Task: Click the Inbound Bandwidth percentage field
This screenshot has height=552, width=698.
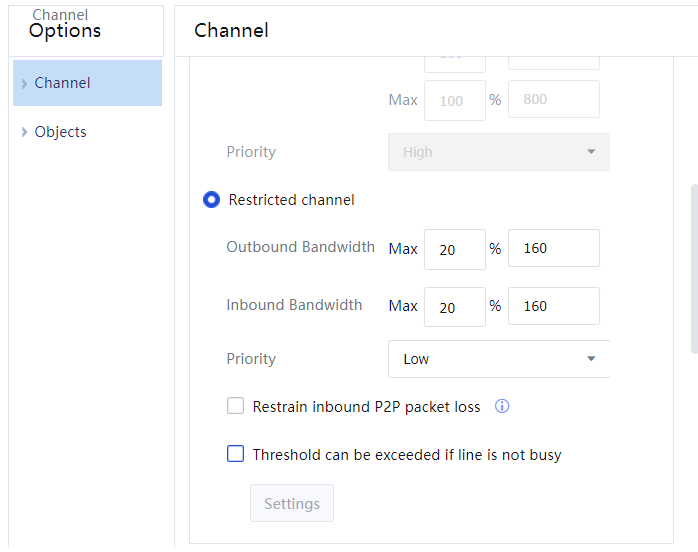Action: (x=454, y=307)
